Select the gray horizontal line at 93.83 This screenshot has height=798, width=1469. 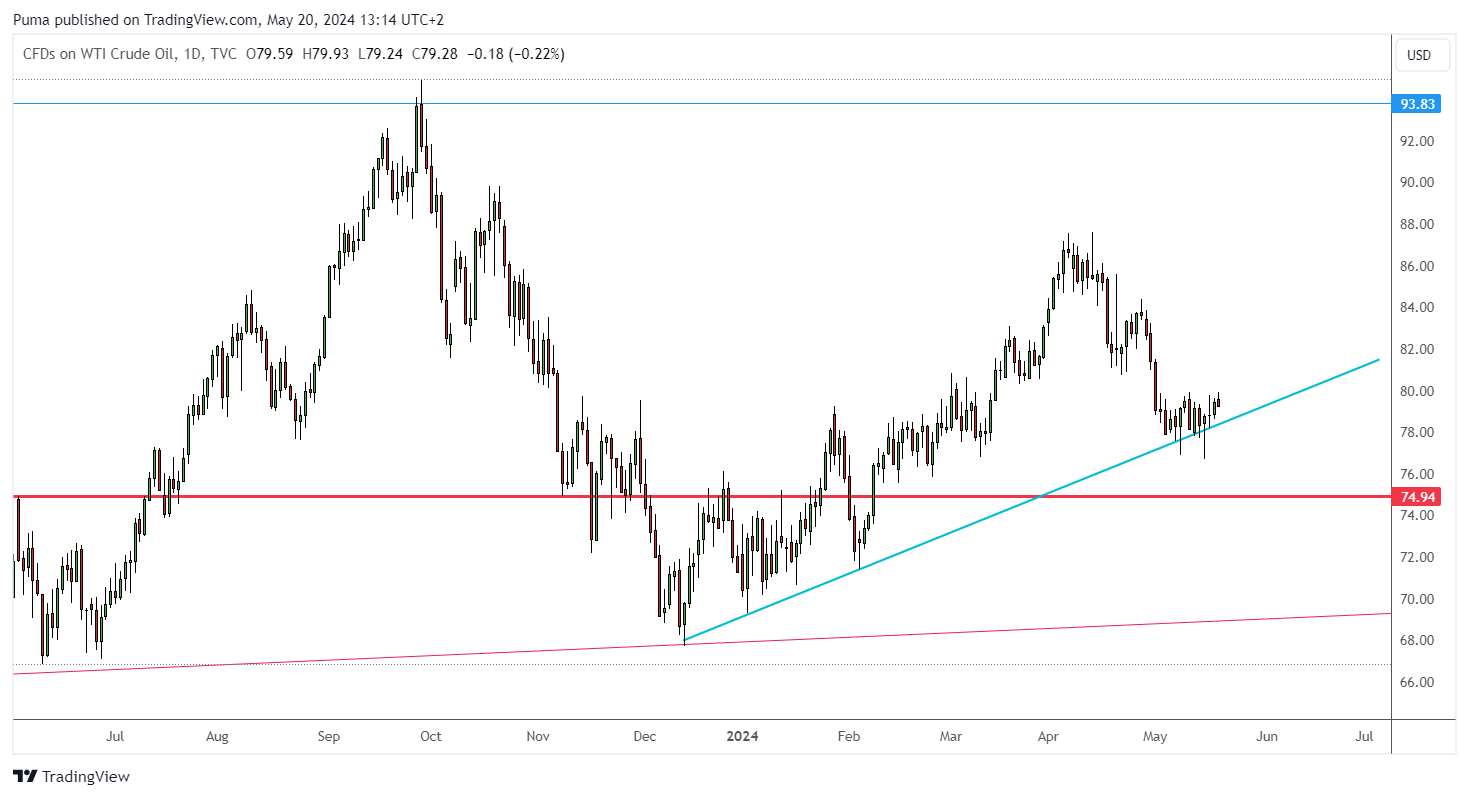700,103
